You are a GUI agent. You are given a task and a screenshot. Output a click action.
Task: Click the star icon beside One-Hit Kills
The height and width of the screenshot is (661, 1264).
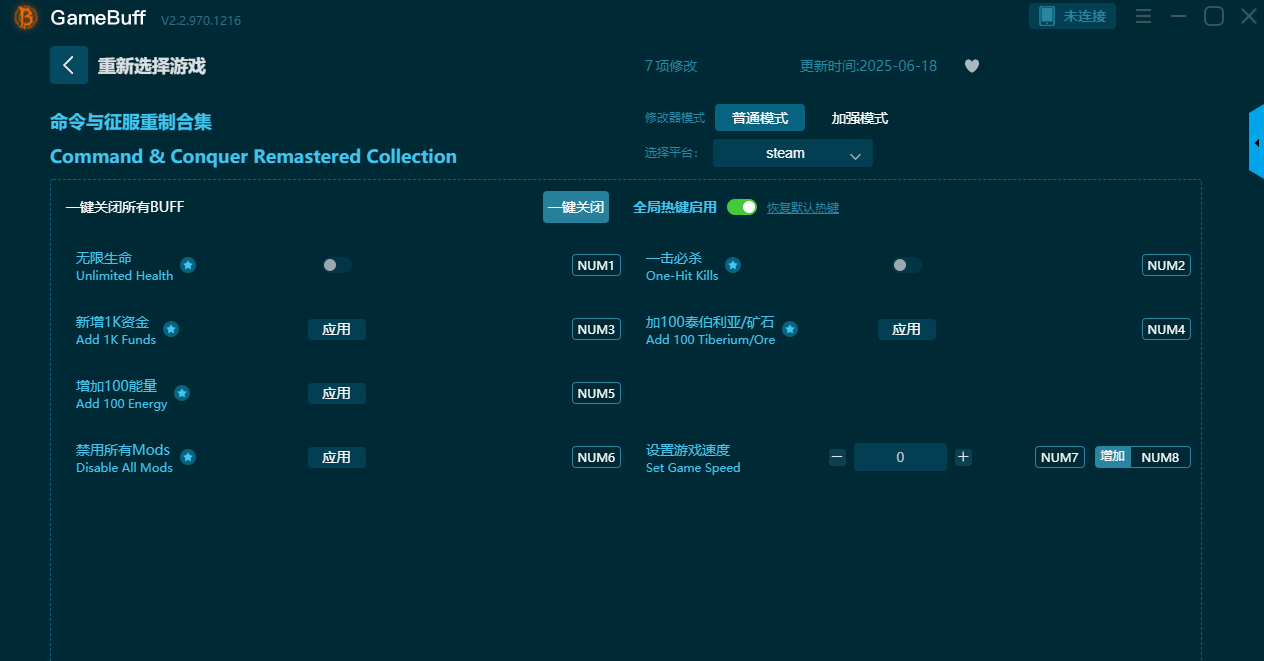733,265
